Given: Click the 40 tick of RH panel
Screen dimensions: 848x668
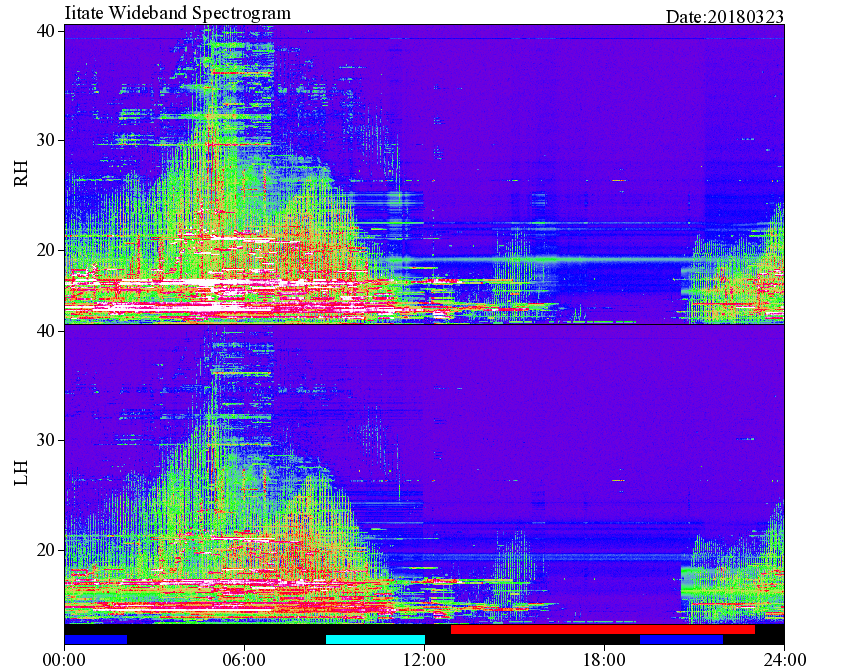Looking at the screenshot, I should (45, 32).
